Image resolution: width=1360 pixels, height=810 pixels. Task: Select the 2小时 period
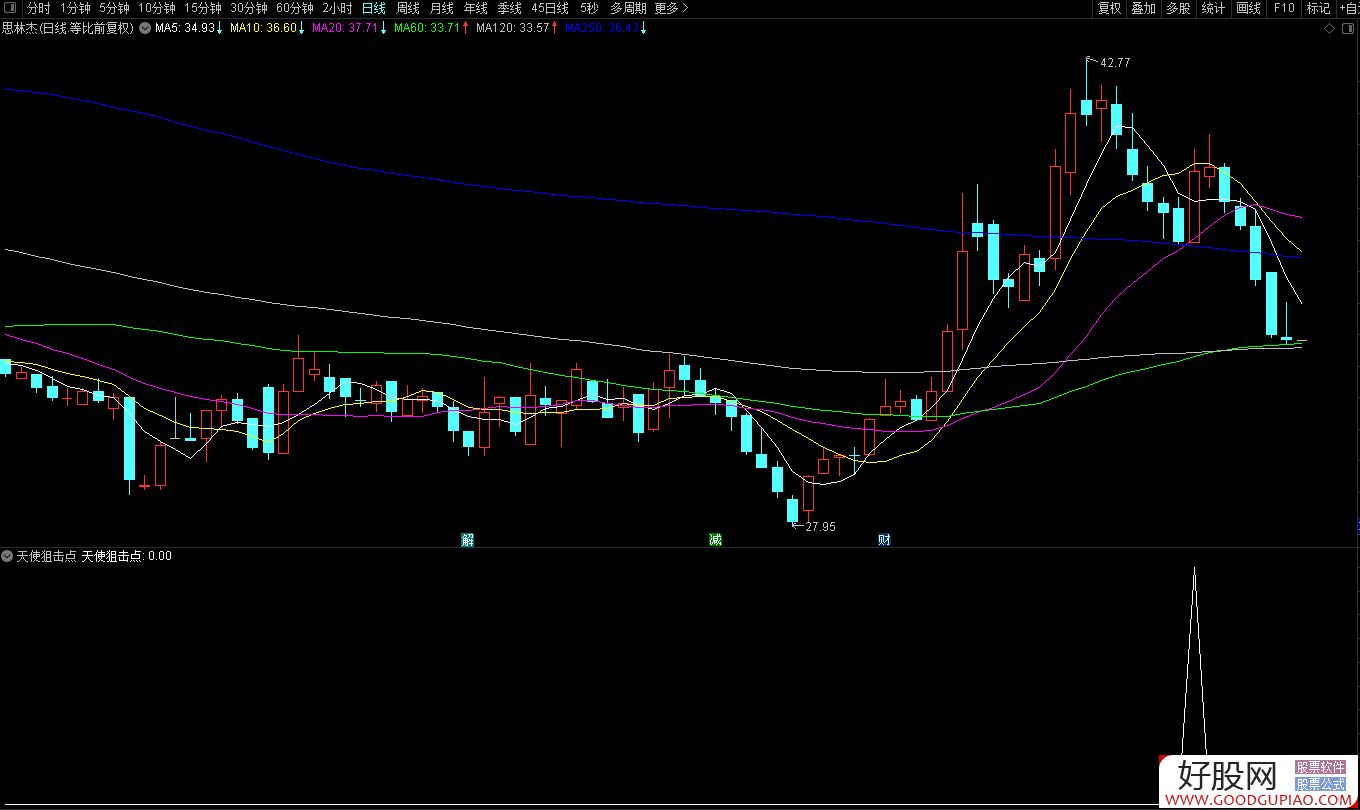(337, 8)
